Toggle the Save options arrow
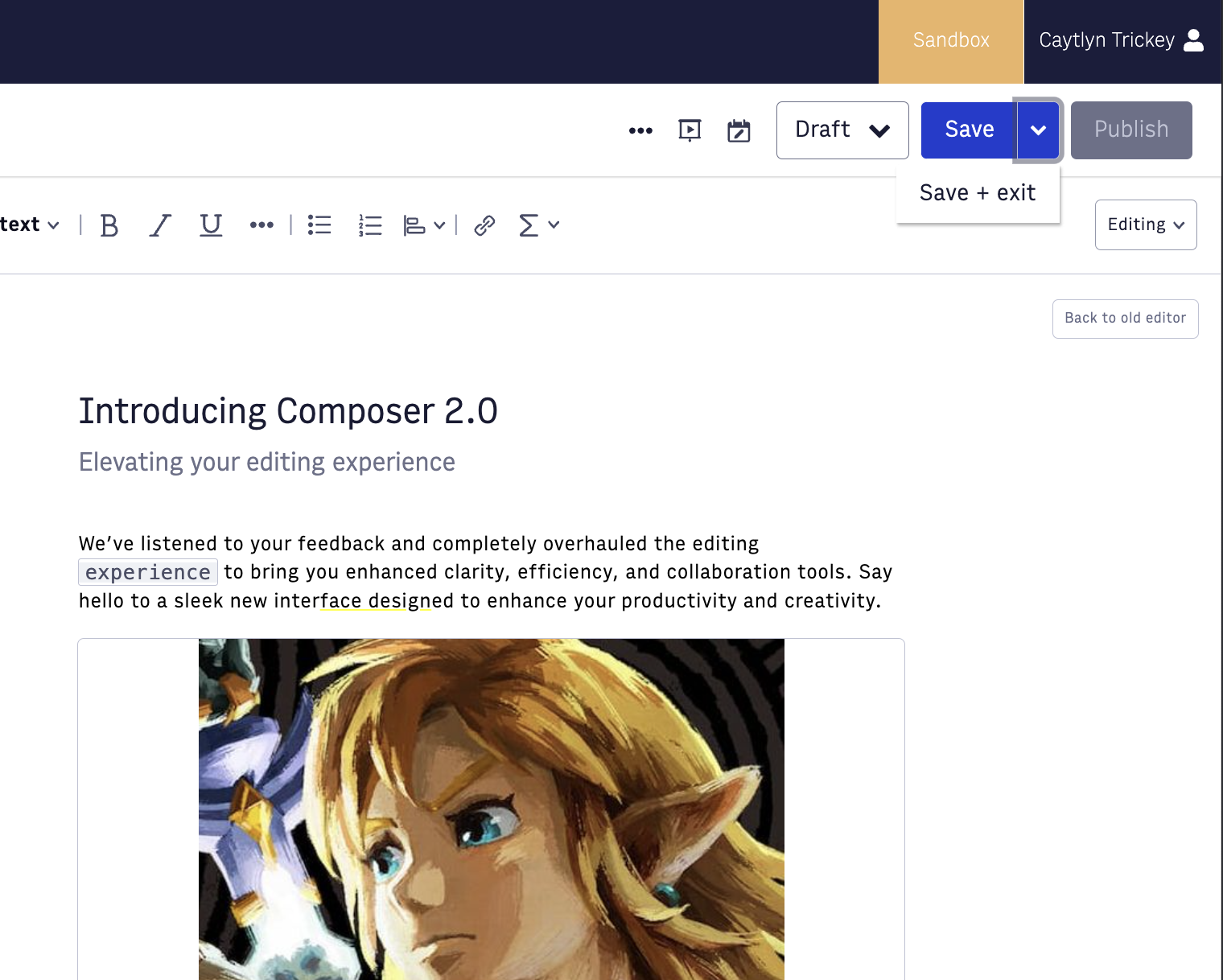 click(1038, 130)
